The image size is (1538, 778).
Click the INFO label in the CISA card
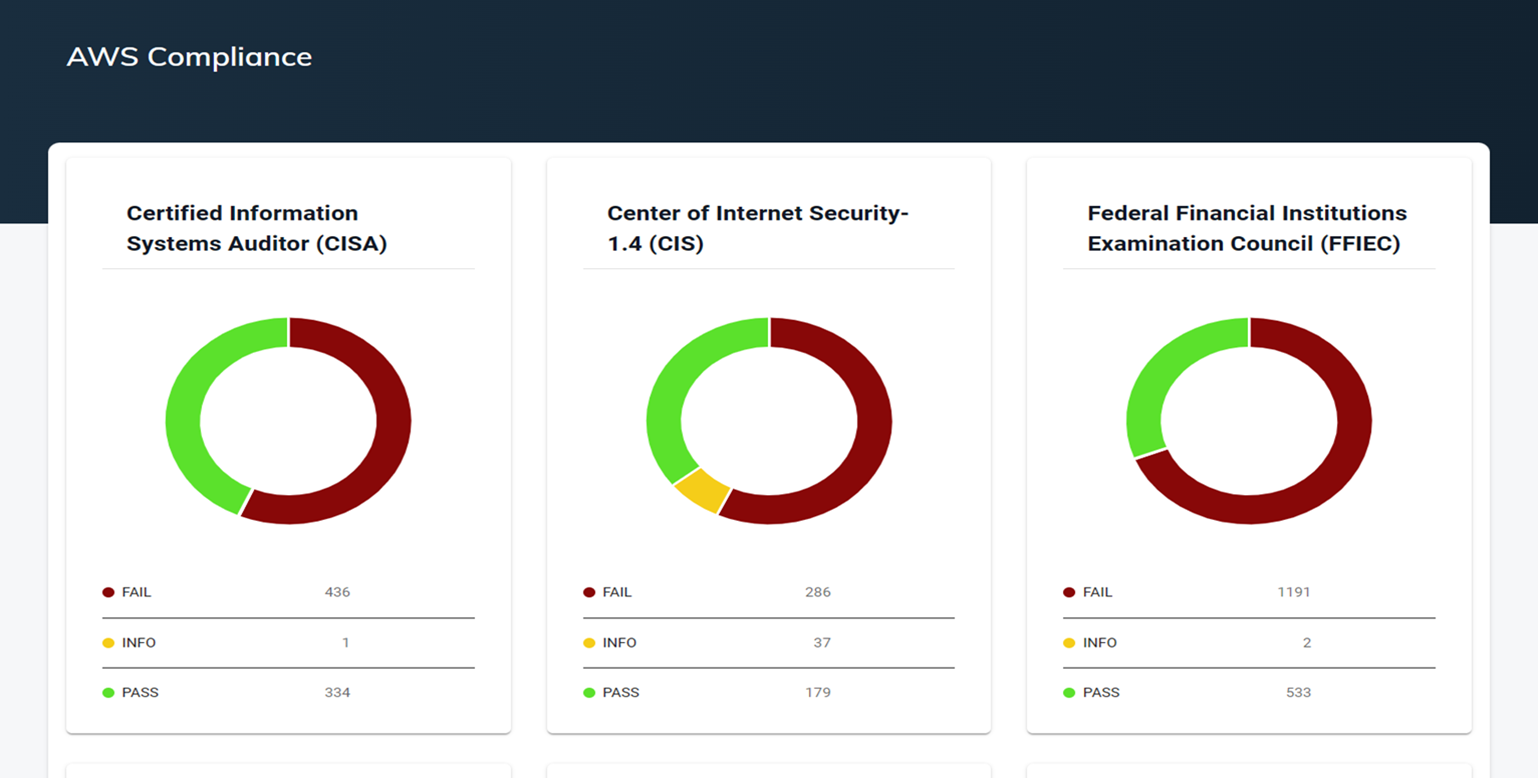(x=139, y=642)
